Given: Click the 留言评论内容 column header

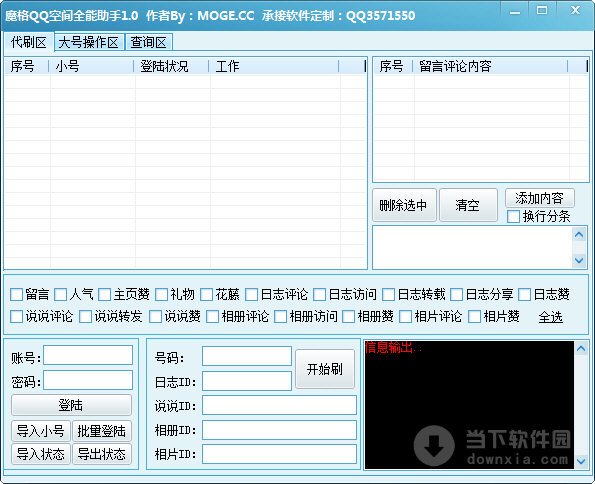Looking at the screenshot, I should coord(491,66).
